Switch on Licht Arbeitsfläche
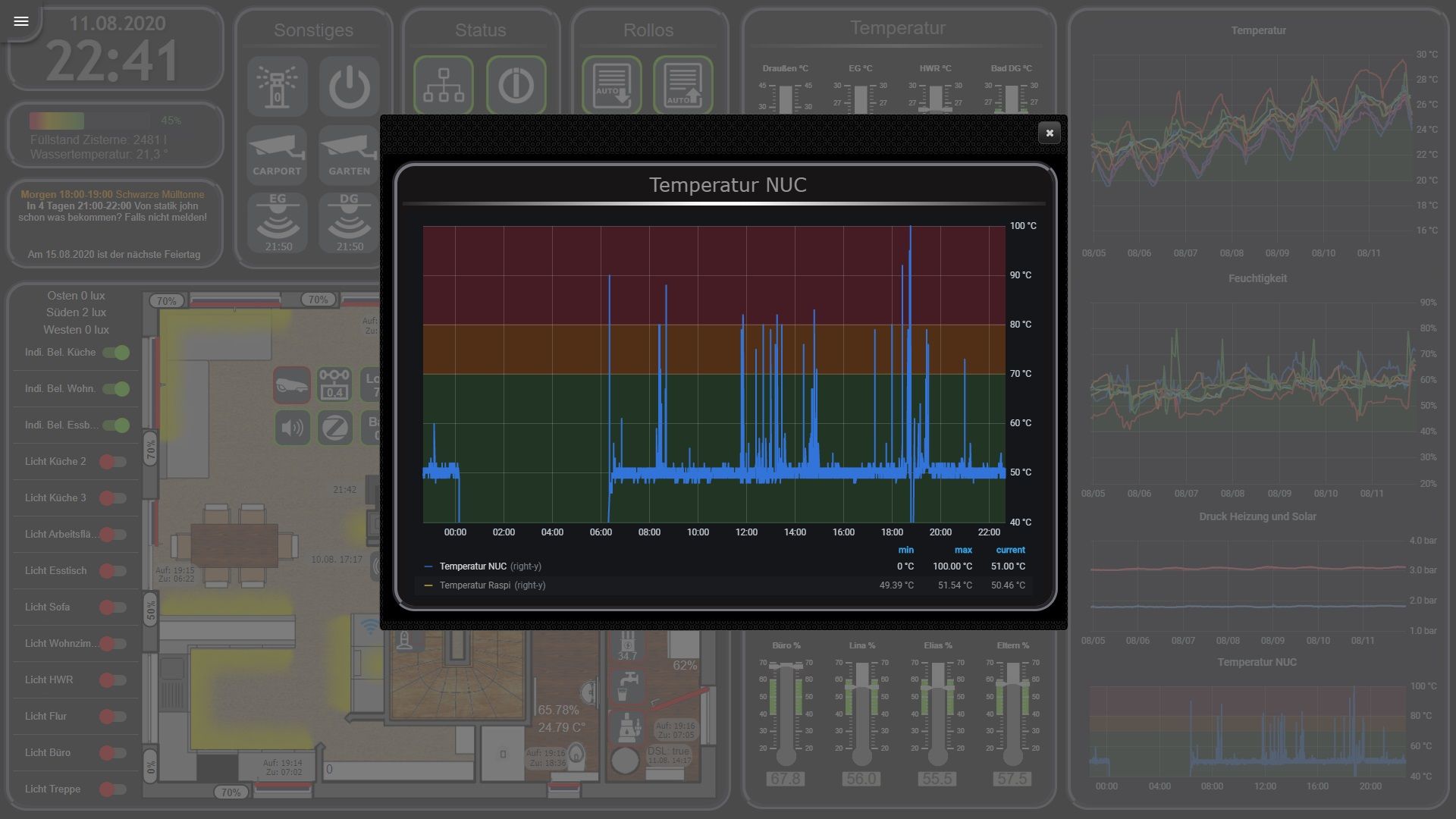This screenshot has height=819, width=1456. tap(113, 535)
